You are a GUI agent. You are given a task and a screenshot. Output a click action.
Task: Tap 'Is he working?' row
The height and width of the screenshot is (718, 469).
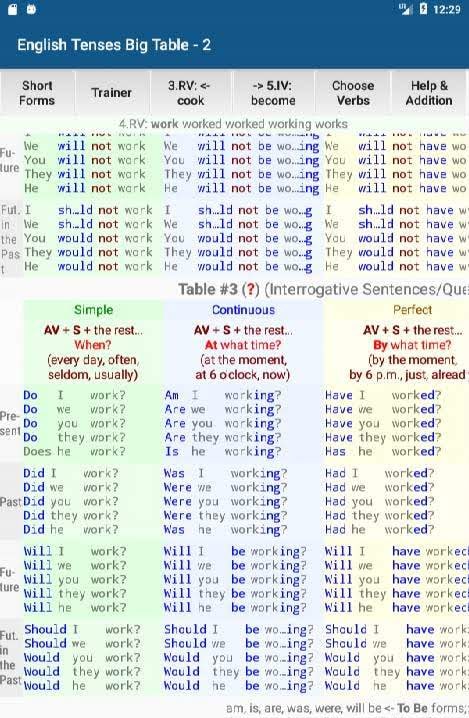point(223,451)
